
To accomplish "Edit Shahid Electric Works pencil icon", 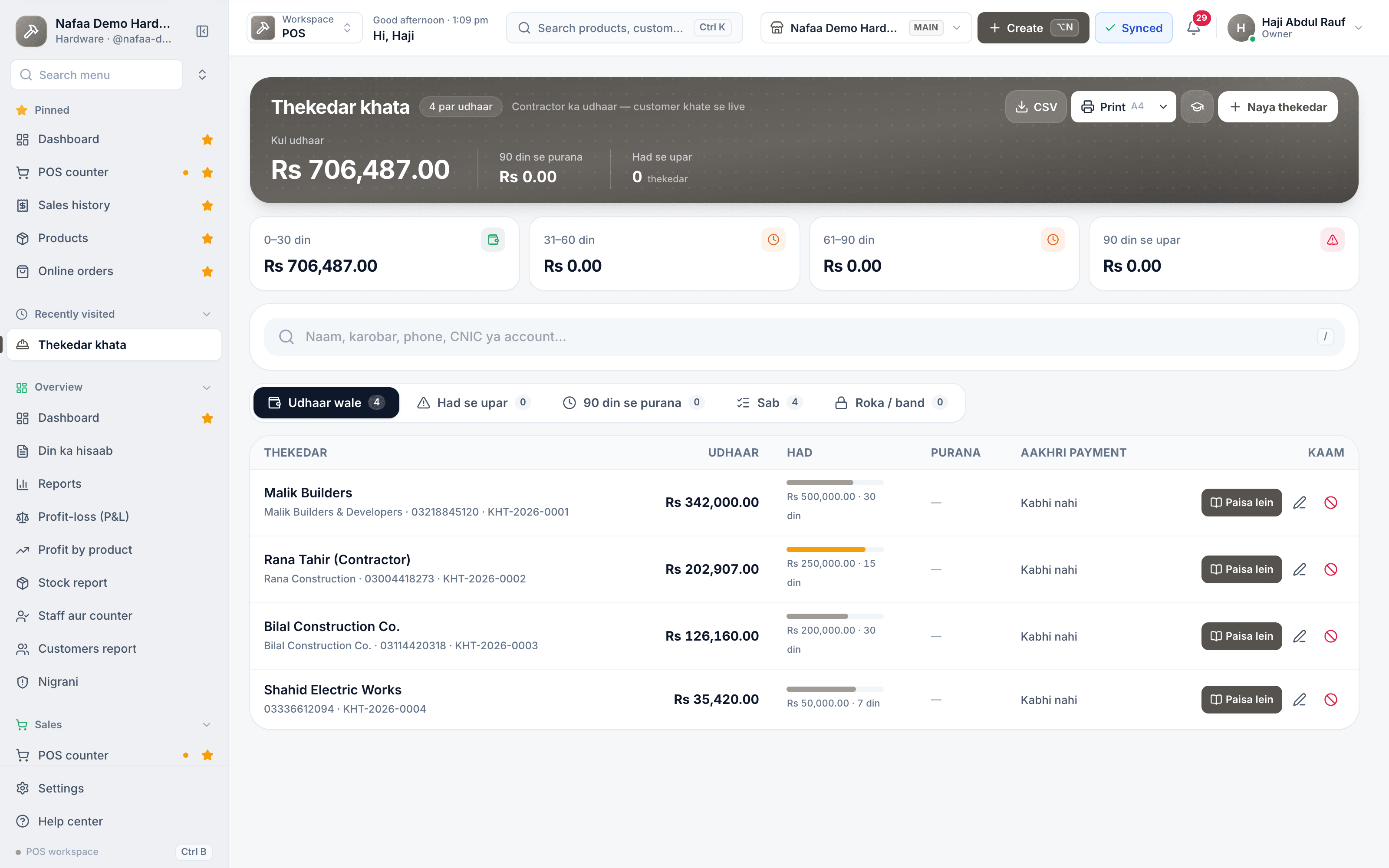I will point(1300,699).
